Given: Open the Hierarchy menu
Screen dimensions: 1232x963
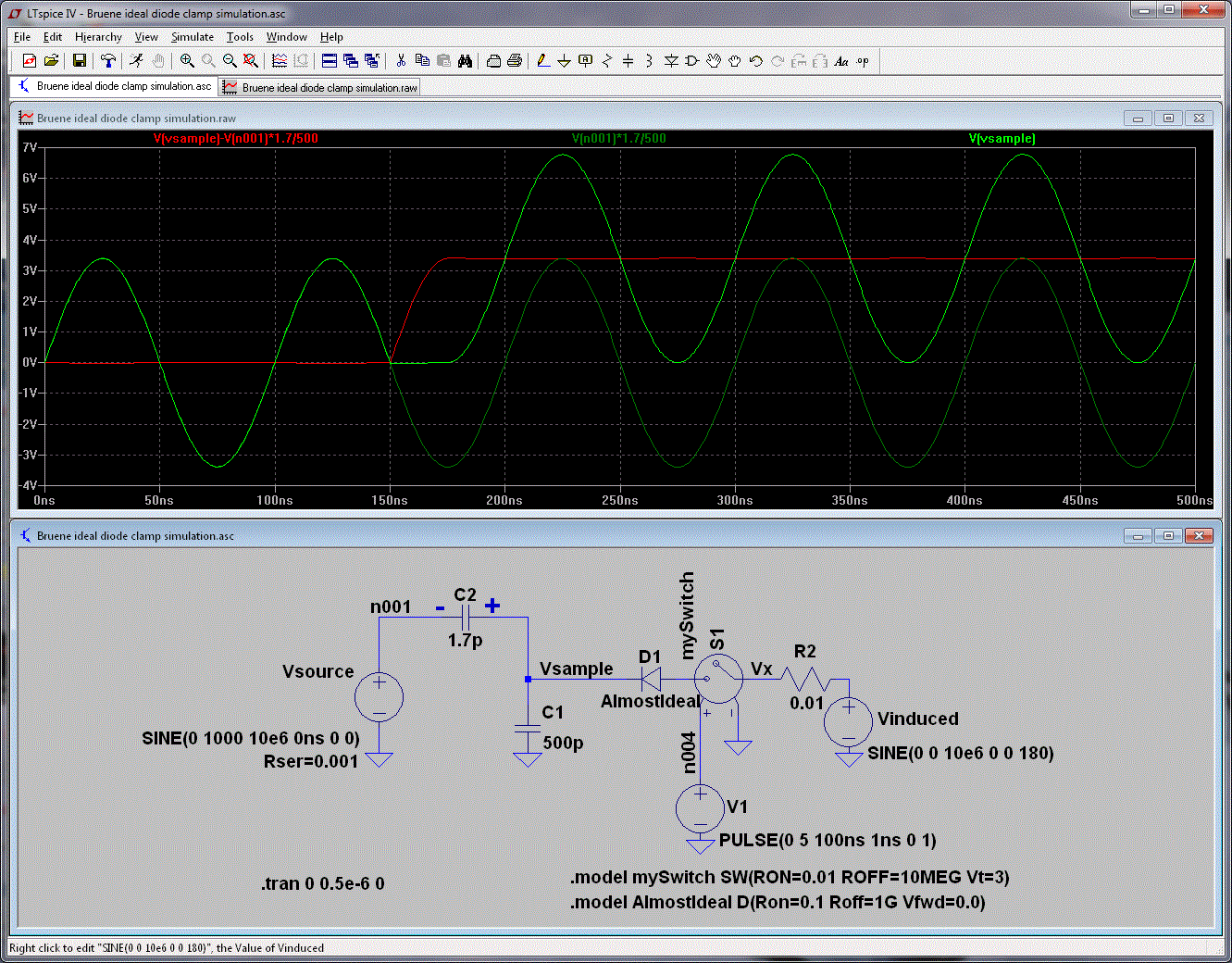Looking at the screenshot, I should 98,37.
